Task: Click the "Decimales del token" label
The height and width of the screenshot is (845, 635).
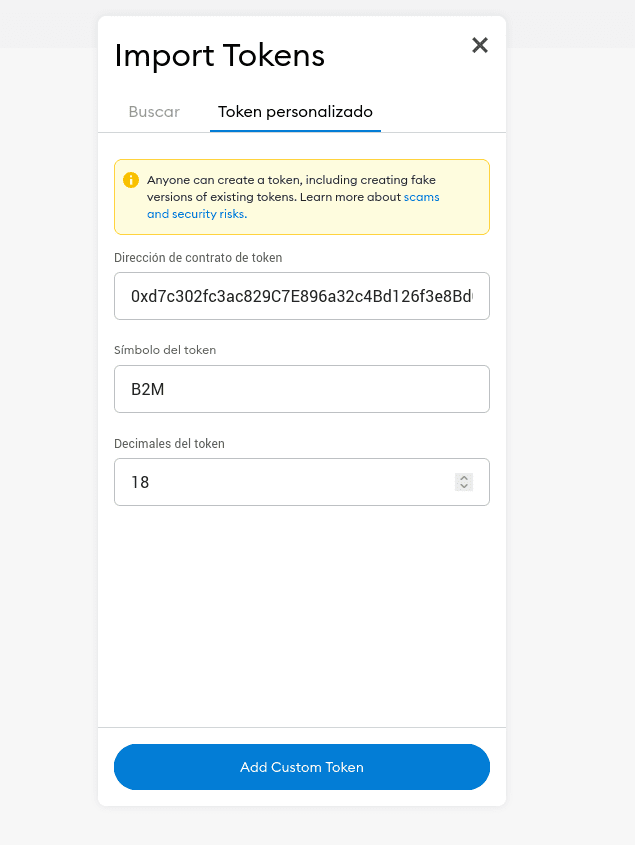Action: [x=169, y=444]
